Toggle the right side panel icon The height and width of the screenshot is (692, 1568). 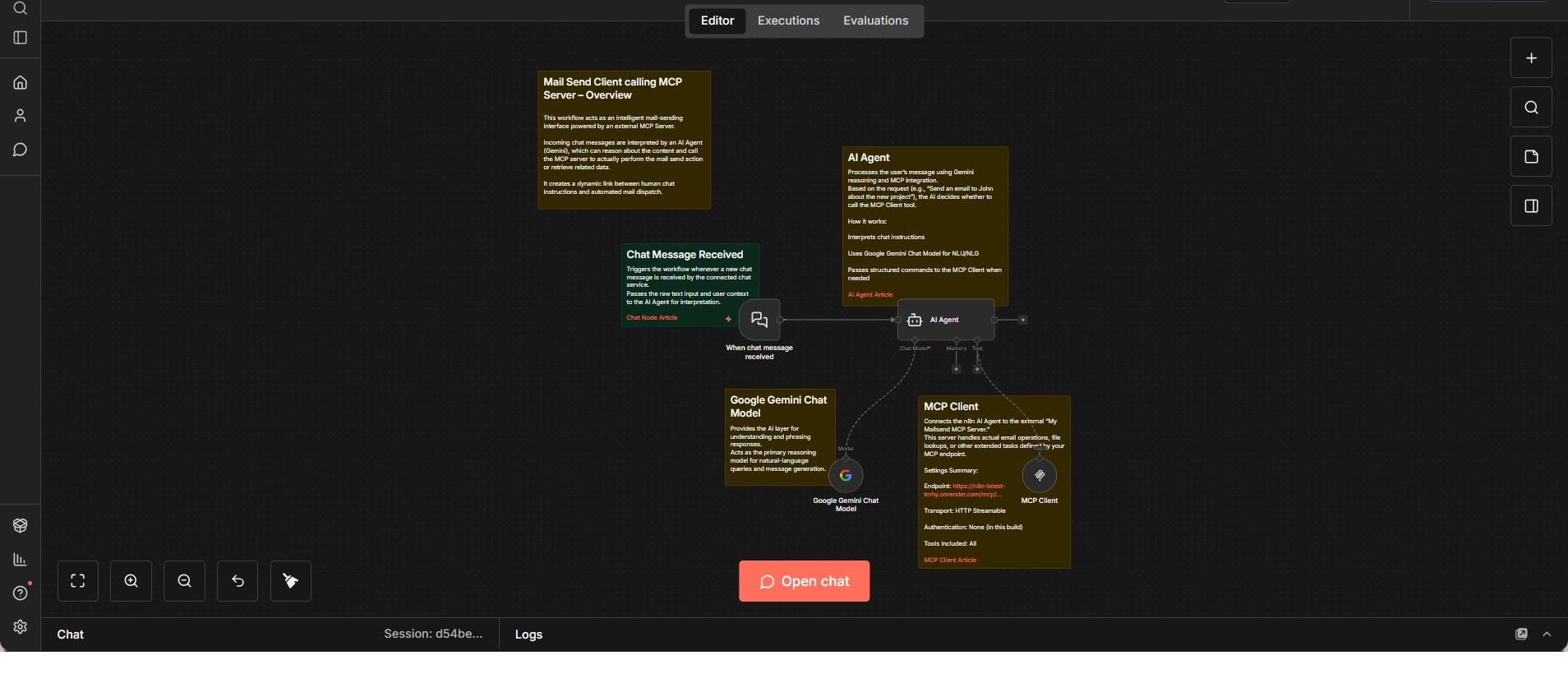1531,206
